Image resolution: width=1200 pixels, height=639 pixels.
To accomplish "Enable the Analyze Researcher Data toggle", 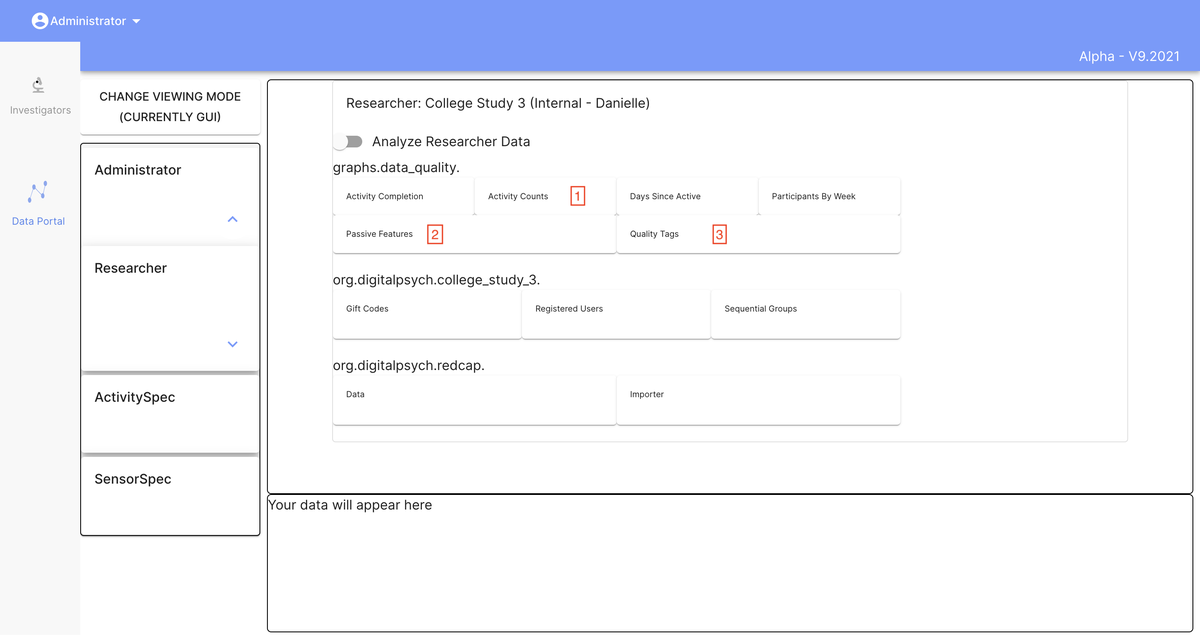I will (348, 141).
